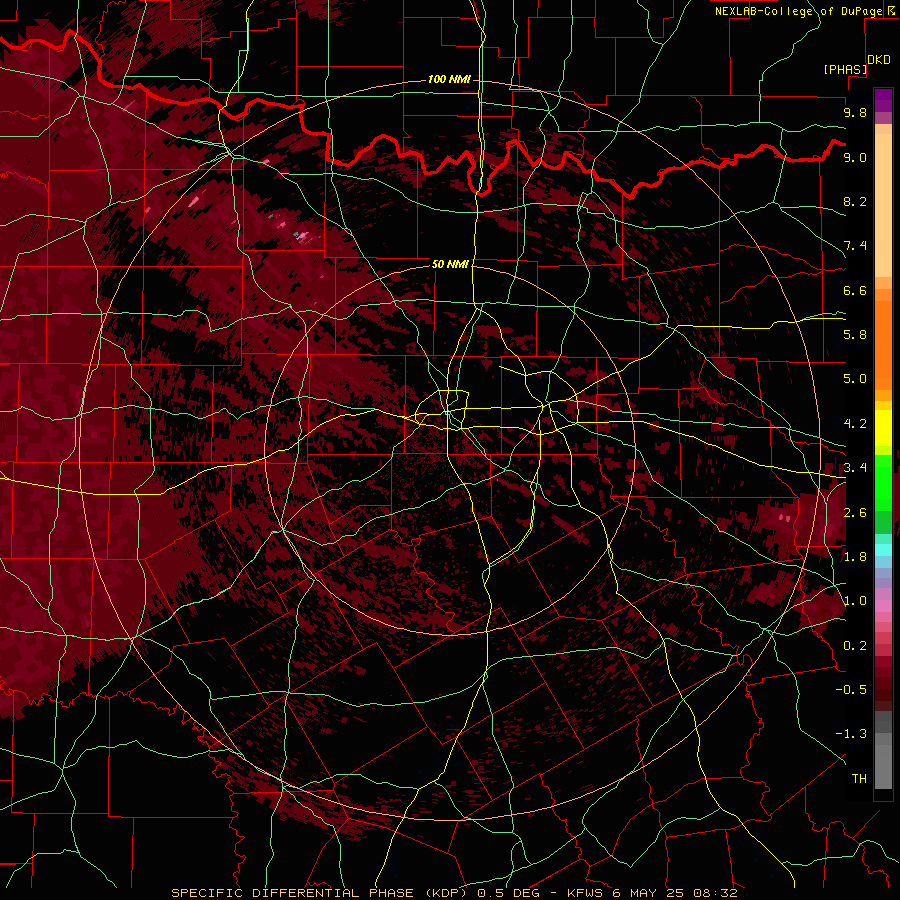
Task: Click the 6.6 scale value
Action: 855,290
